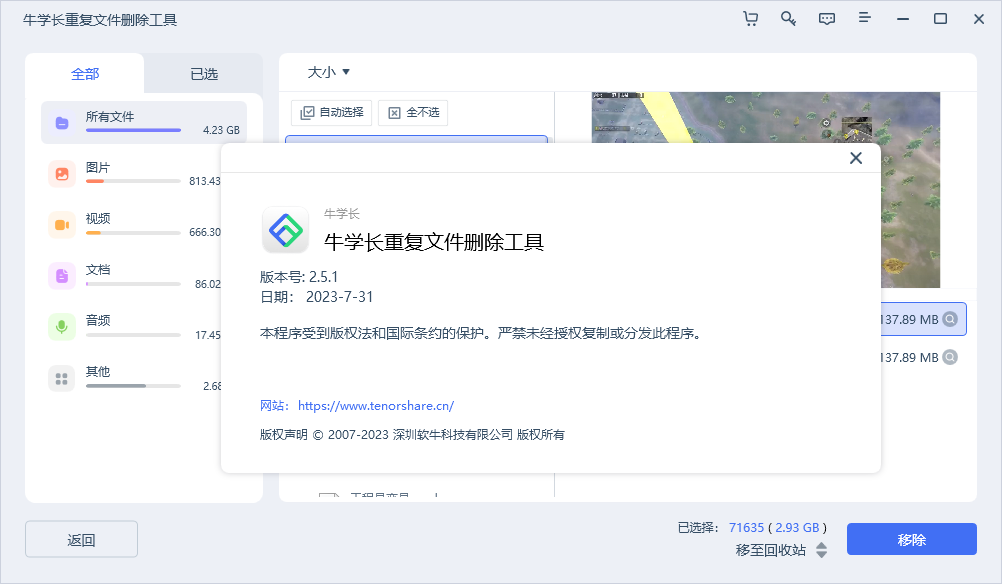Viewport: 1002px width, 584px height.
Task: Click the registration key icon in title bar
Action: click(788, 18)
